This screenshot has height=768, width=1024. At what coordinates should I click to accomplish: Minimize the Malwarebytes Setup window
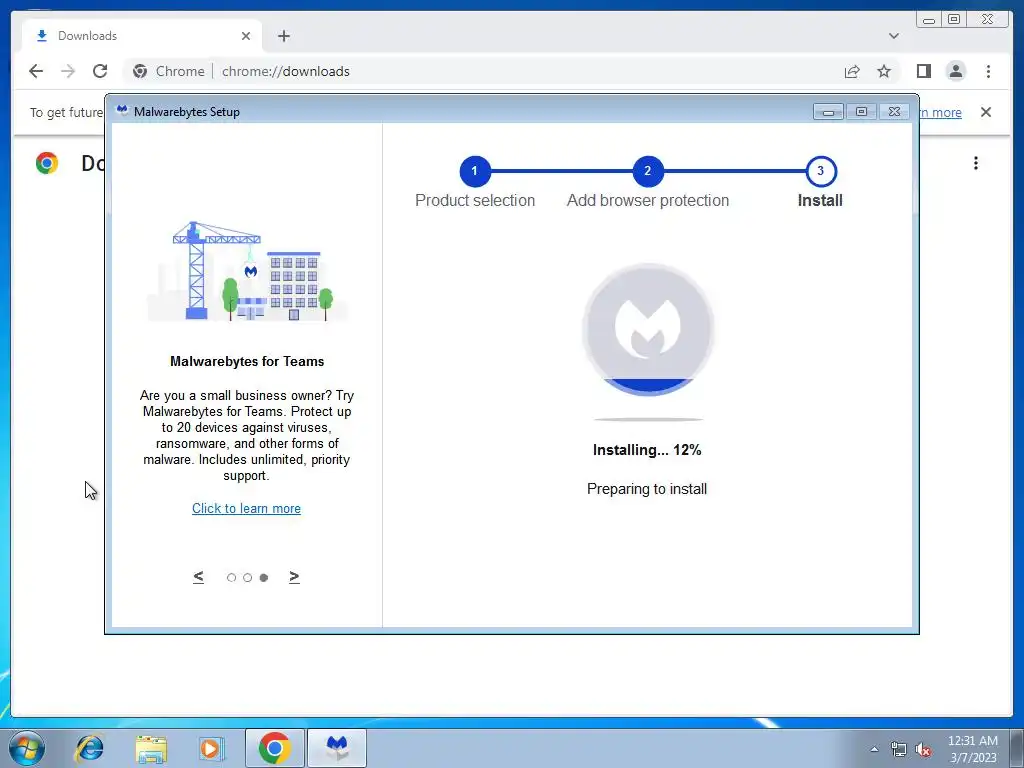tap(828, 112)
